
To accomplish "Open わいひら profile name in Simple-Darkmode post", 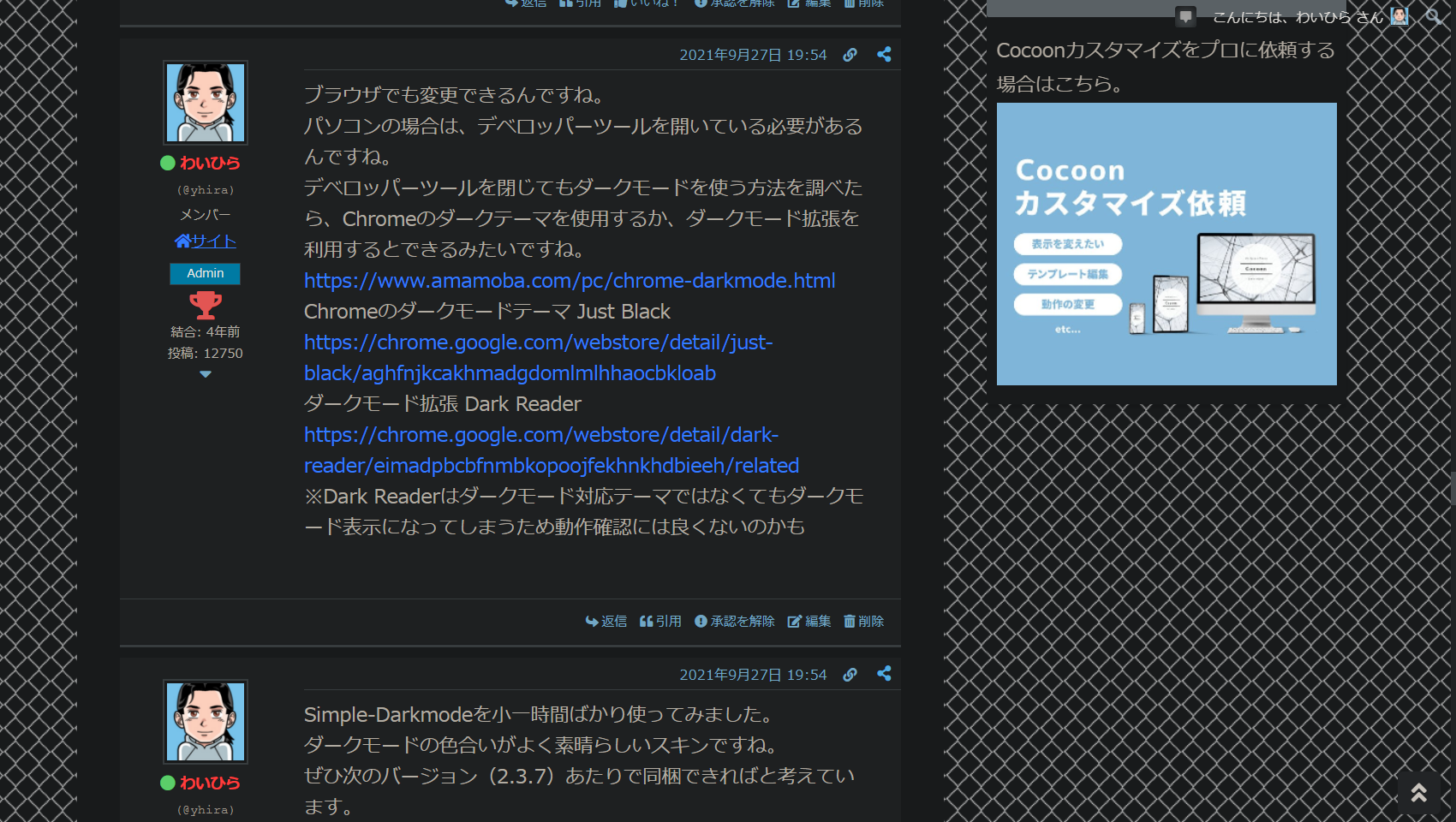I will 210,783.
